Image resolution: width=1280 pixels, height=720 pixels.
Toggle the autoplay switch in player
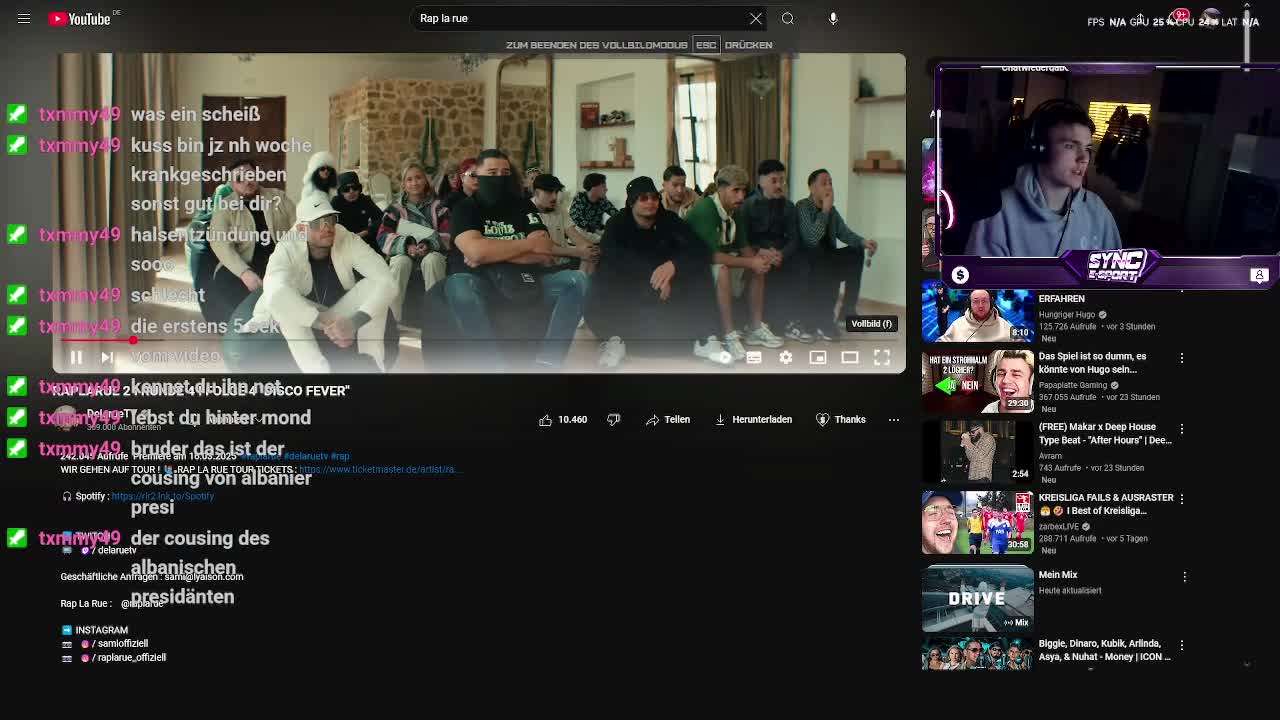point(724,357)
